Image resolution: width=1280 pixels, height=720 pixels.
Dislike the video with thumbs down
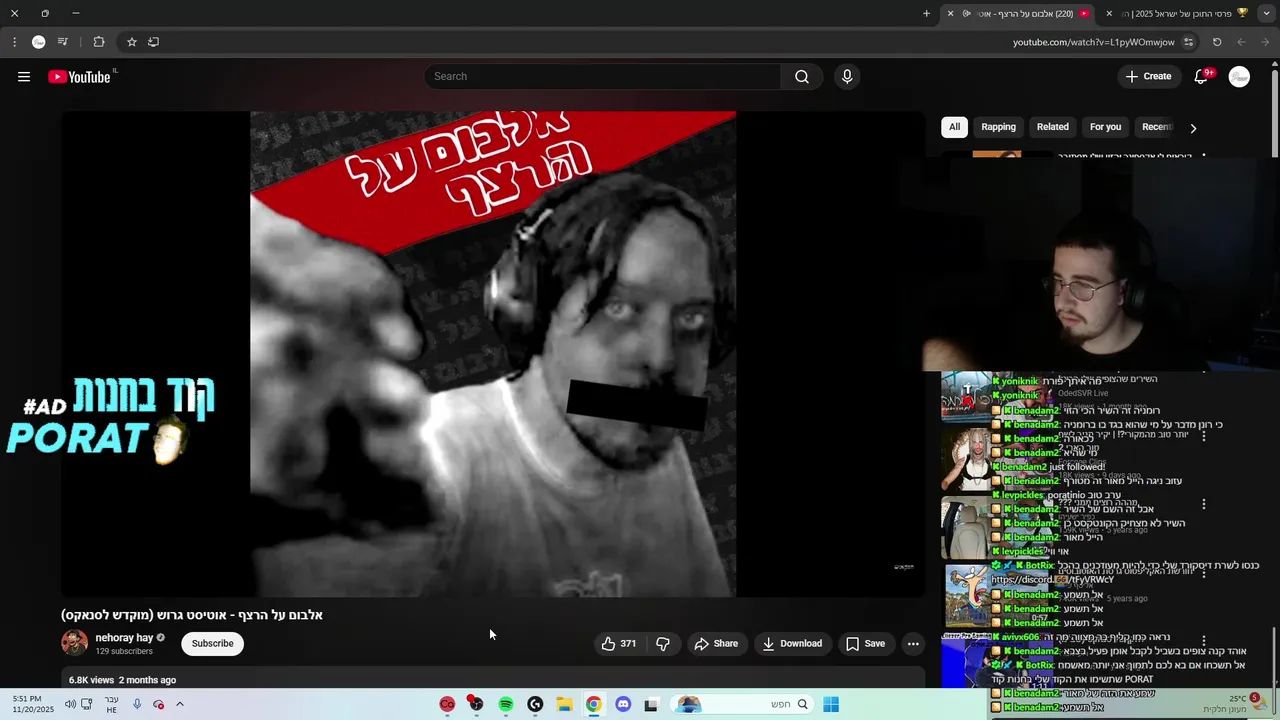click(x=662, y=644)
